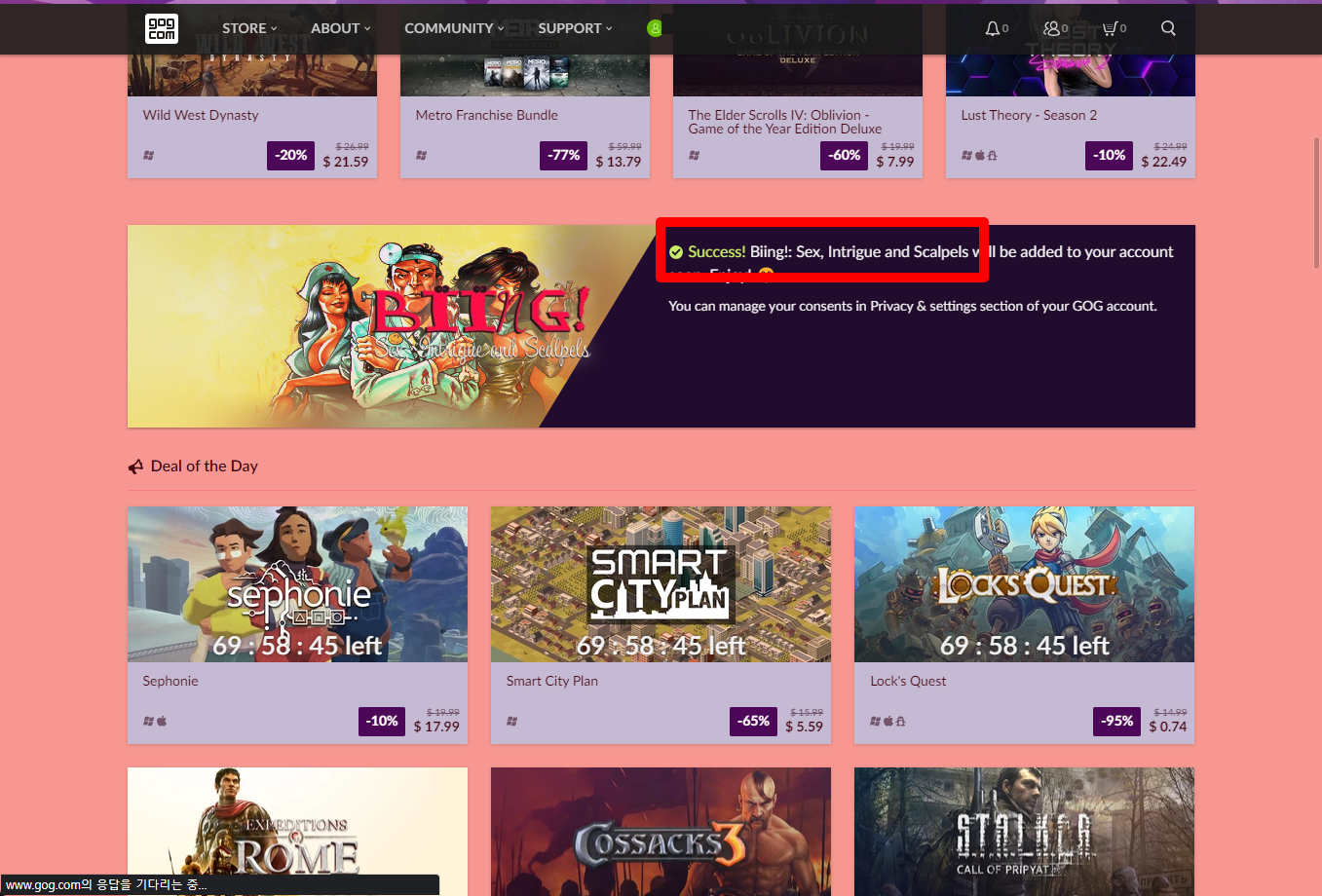The image size is (1322, 896).
Task: Open the Sephonie game title link
Action: (x=170, y=681)
